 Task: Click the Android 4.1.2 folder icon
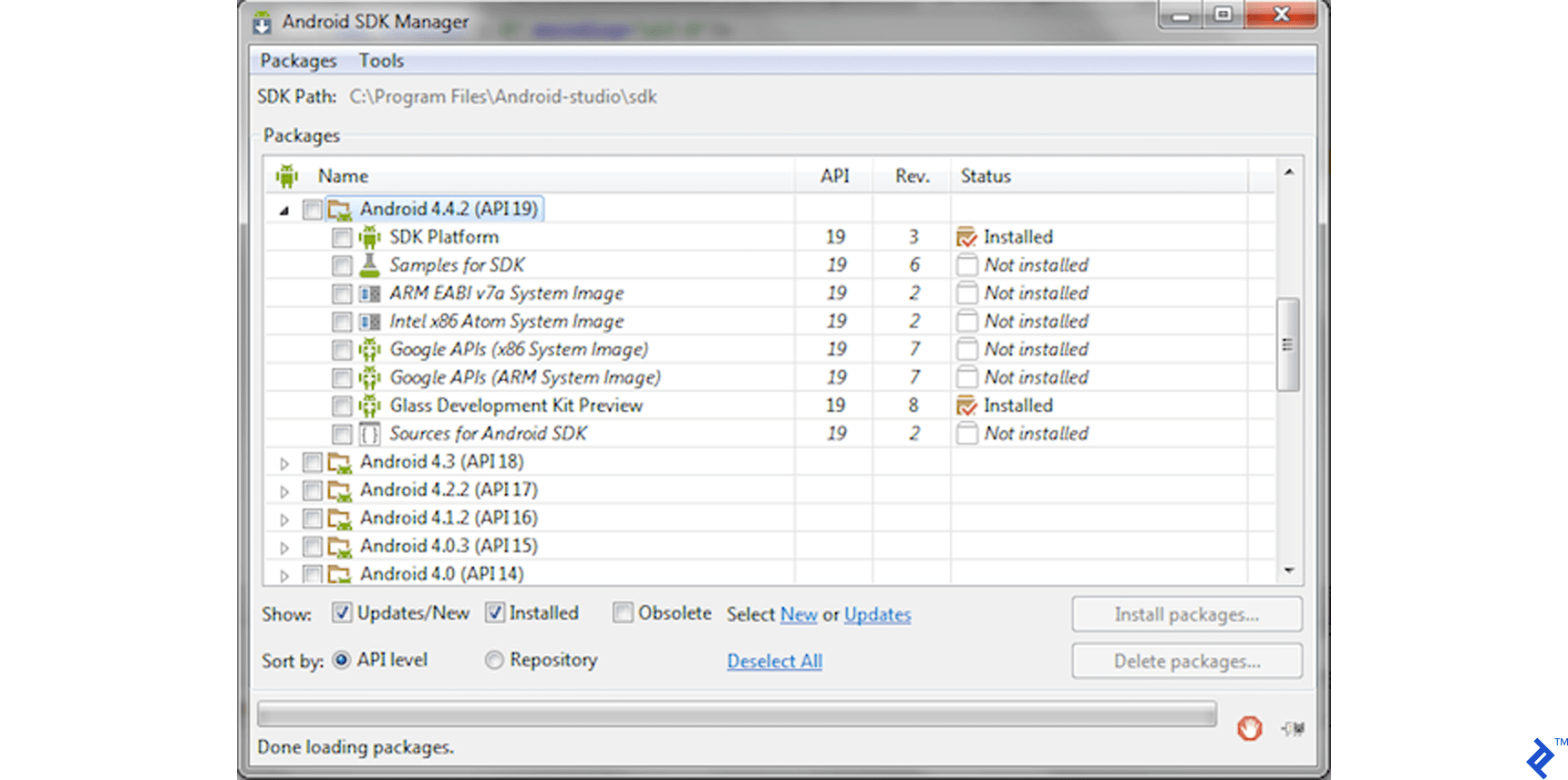340,519
